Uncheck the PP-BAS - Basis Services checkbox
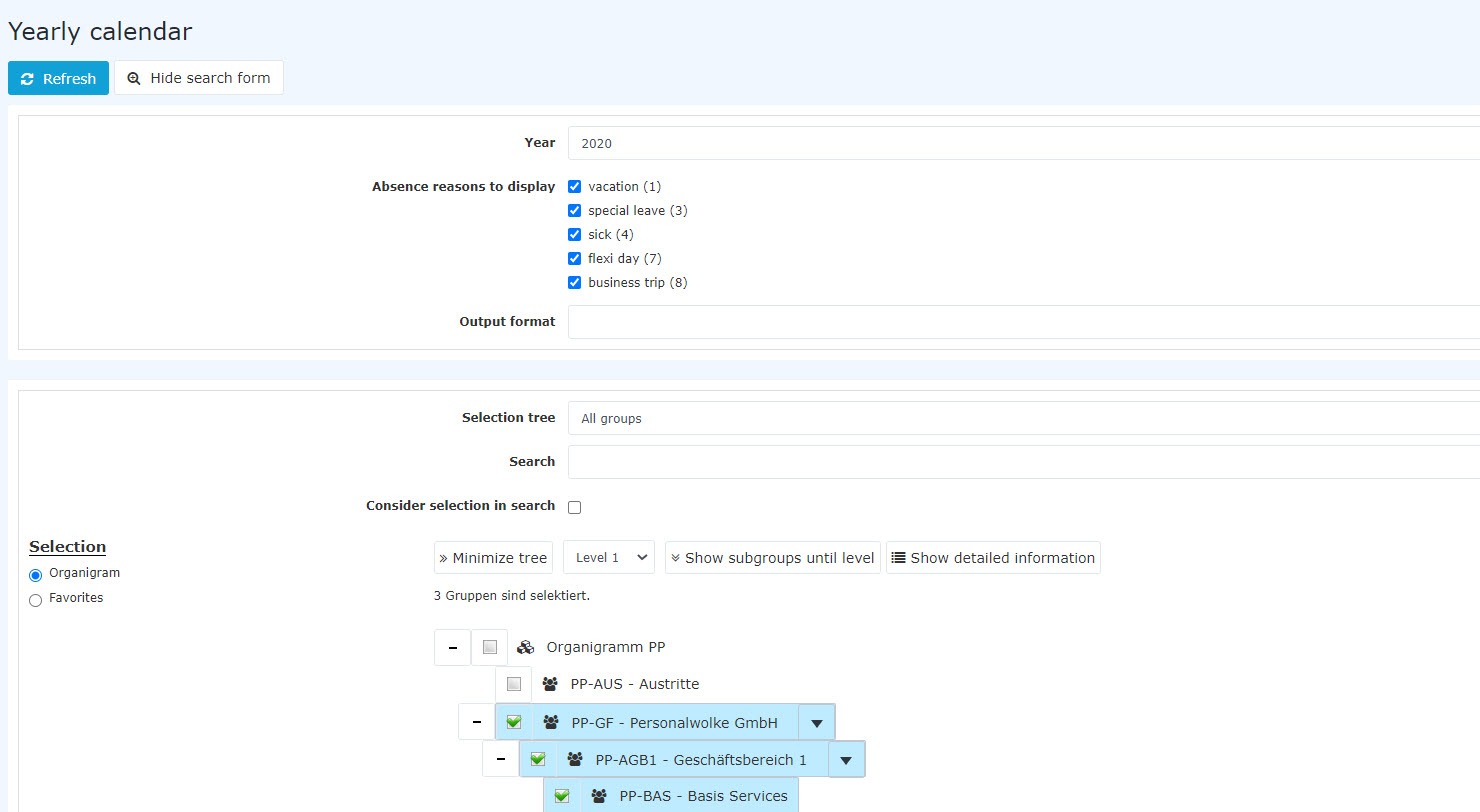This screenshot has height=812, width=1480. (x=562, y=796)
